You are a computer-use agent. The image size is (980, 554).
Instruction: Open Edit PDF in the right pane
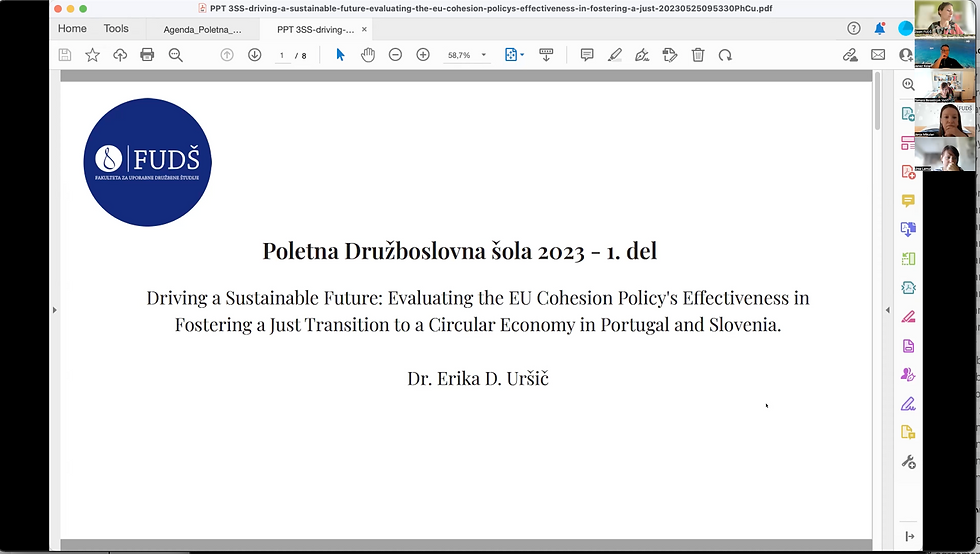[x=908, y=143]
